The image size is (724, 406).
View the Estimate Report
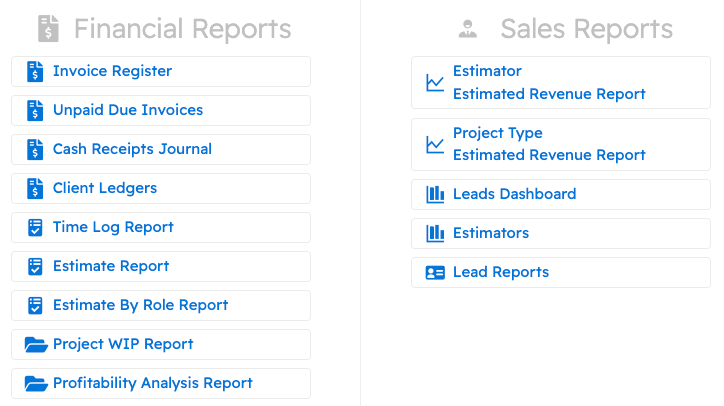click(111, 266)
